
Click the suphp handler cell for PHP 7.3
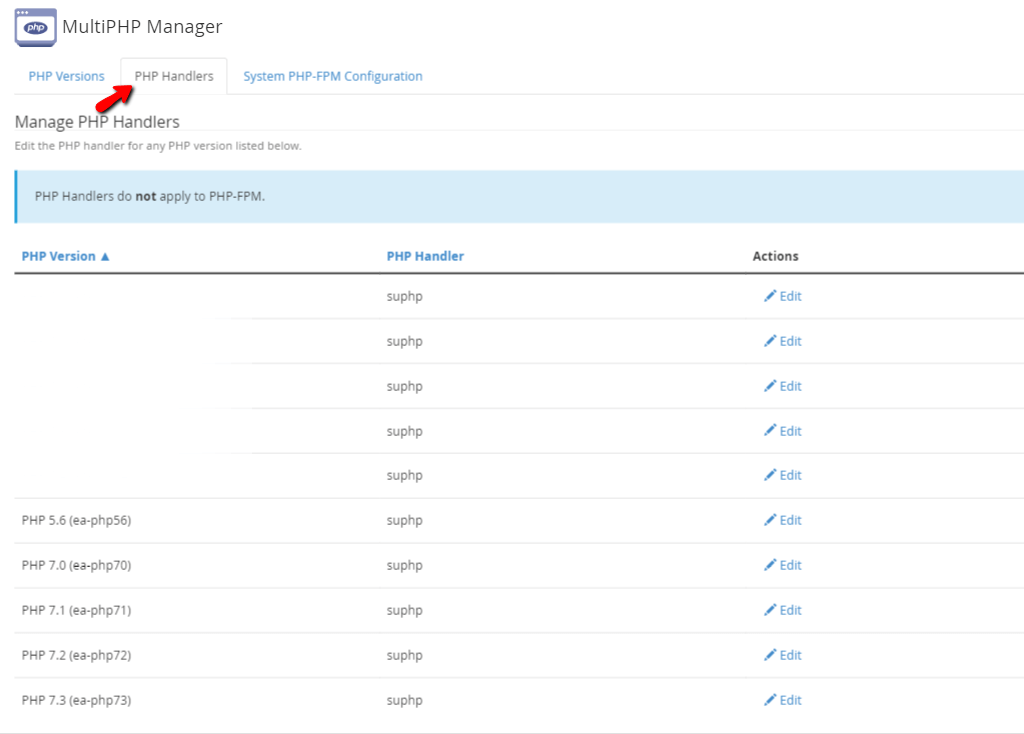click(404, 701)
